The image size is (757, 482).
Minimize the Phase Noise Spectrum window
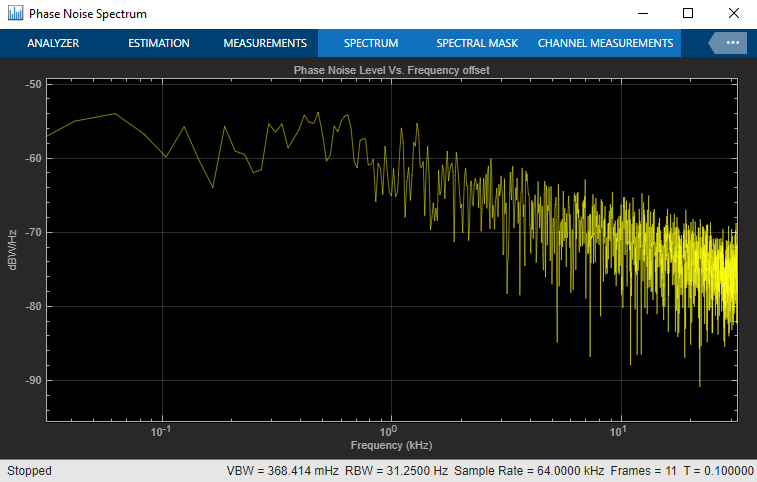tap(643, 14)
